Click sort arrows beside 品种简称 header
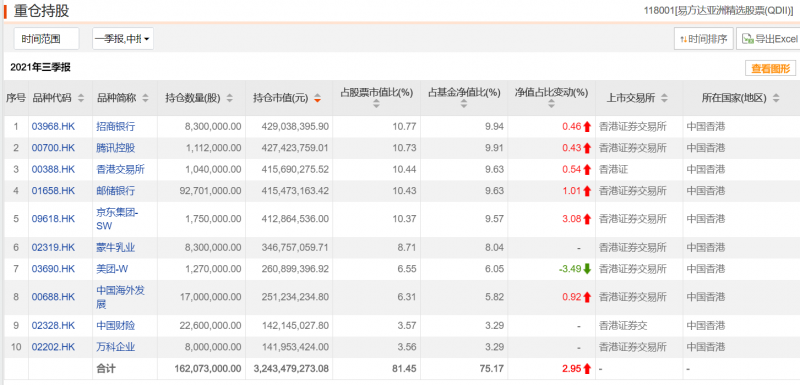The image size is (800, 385). (145, 98)
